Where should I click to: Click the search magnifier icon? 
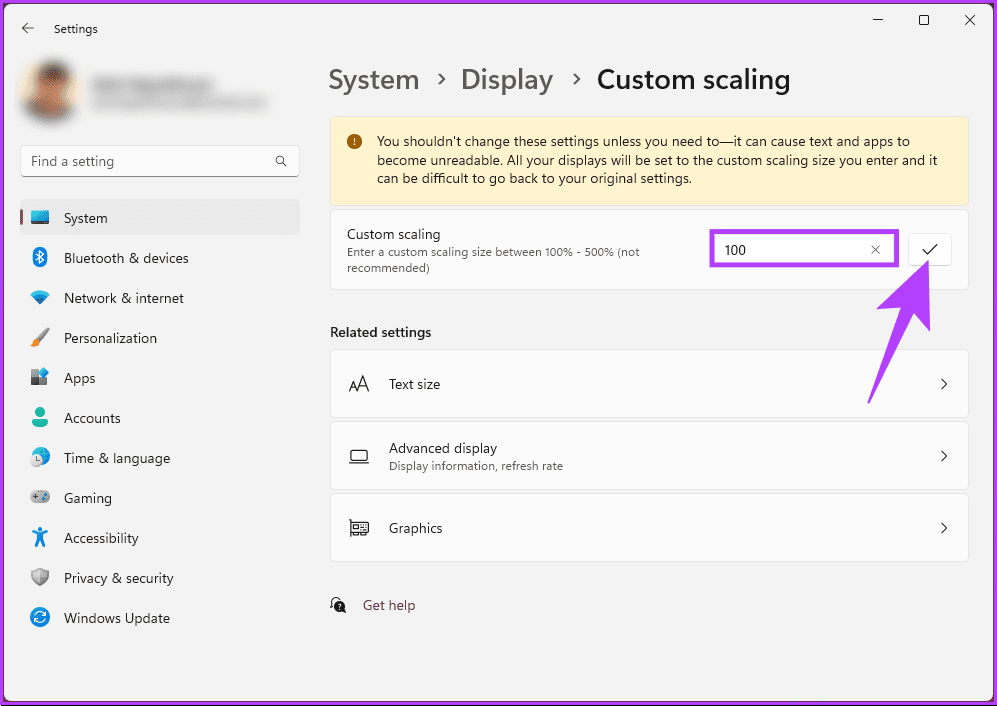(x=281, y=161)
